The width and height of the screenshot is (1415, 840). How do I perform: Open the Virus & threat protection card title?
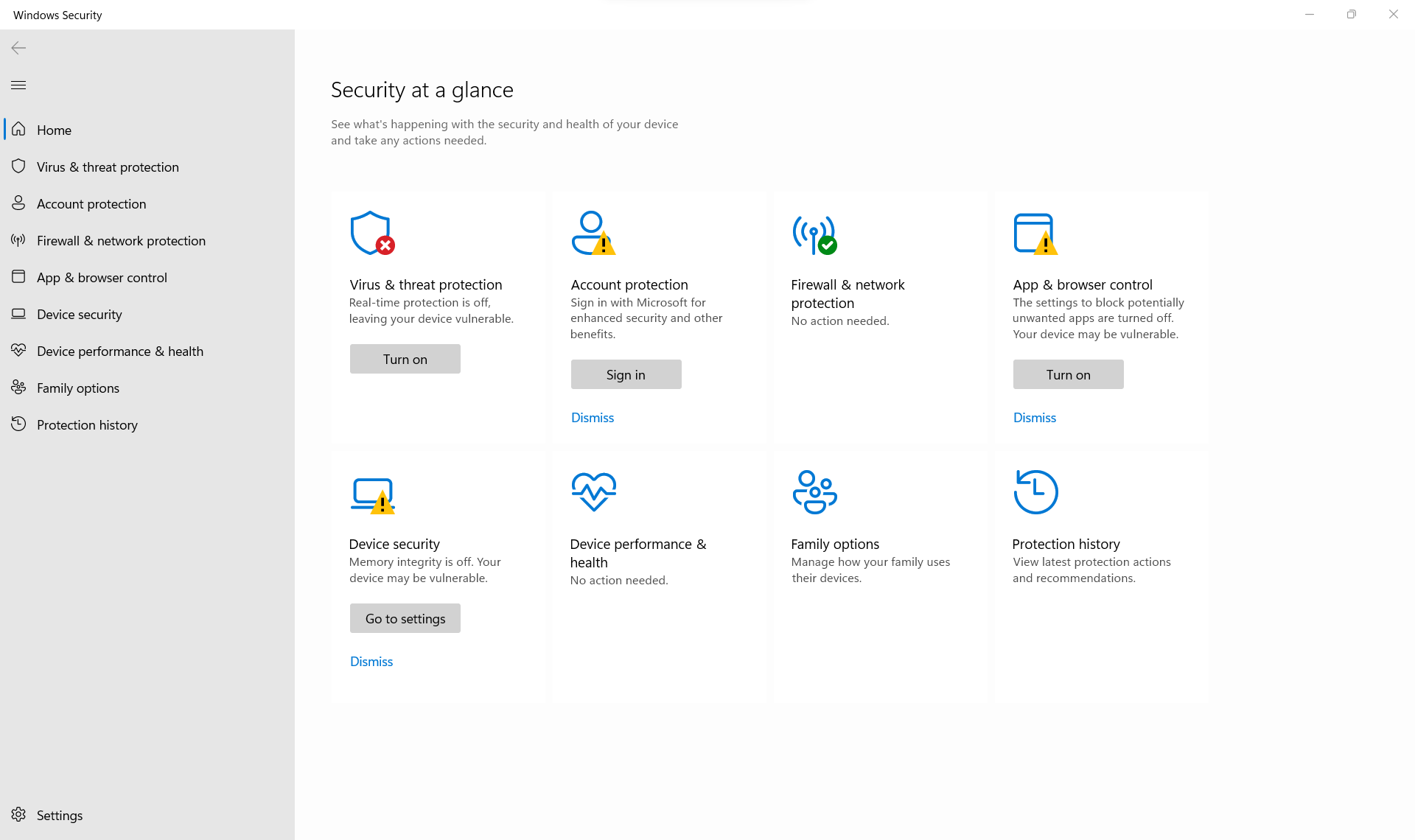(x=426, y=284)
